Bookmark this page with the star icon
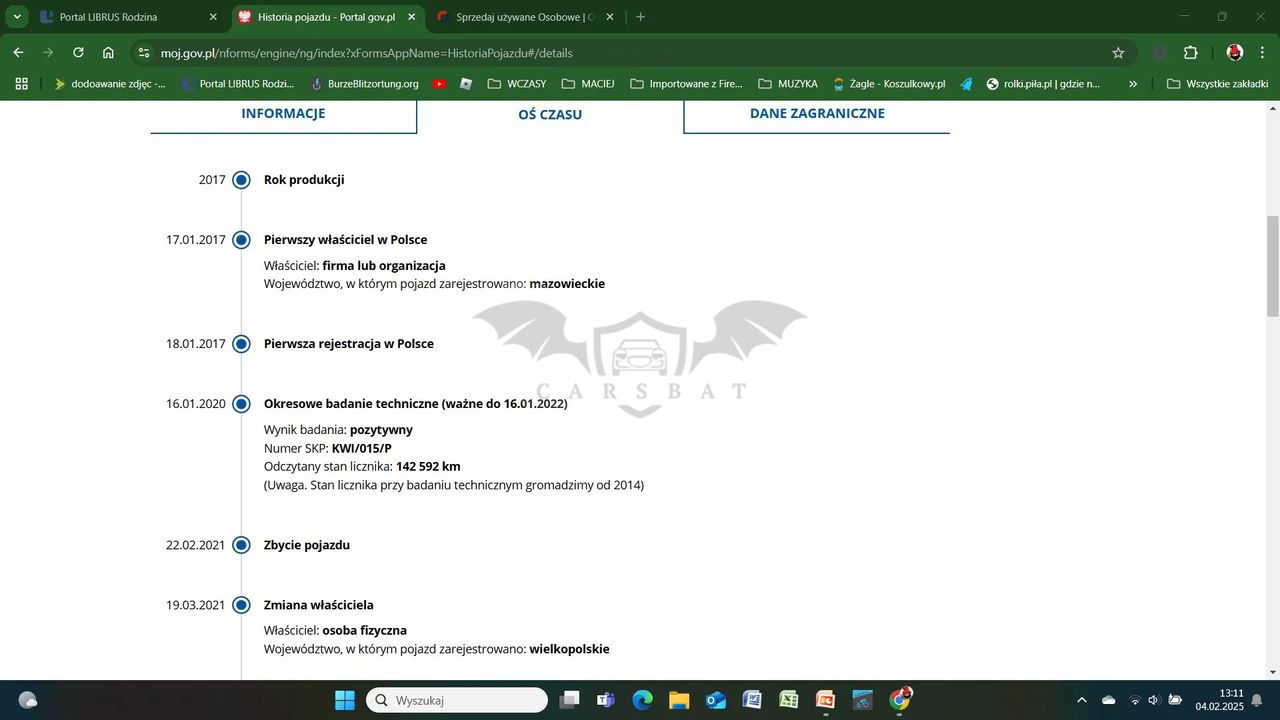1280x720 pixels. 1118,53
